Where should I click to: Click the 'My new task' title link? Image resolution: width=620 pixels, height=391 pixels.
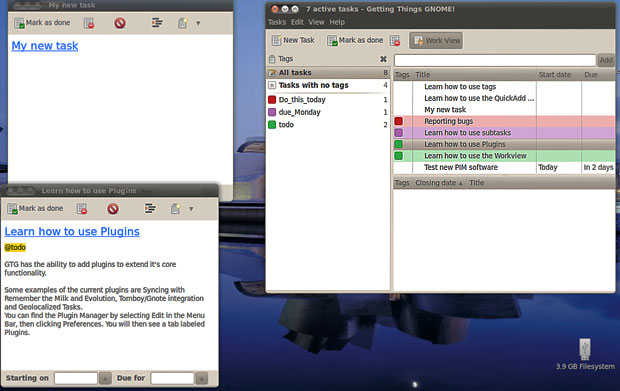(x=45, y=46)
